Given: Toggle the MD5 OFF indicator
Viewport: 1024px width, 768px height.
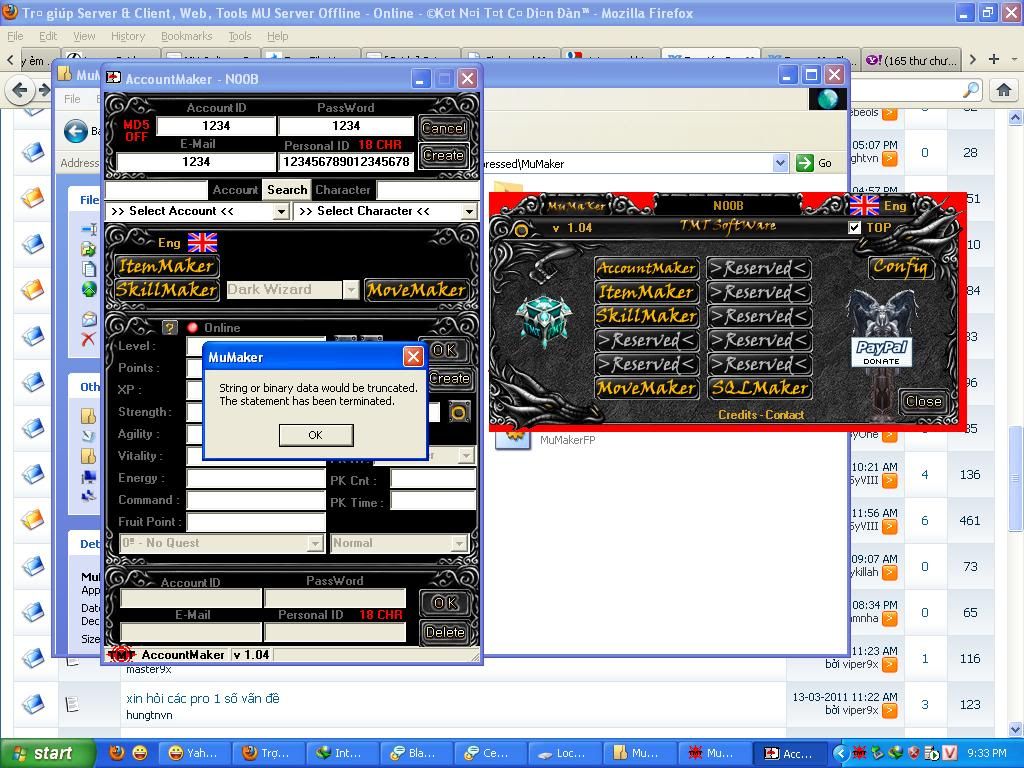Looking at the screenshot, I should pos(136,131).
